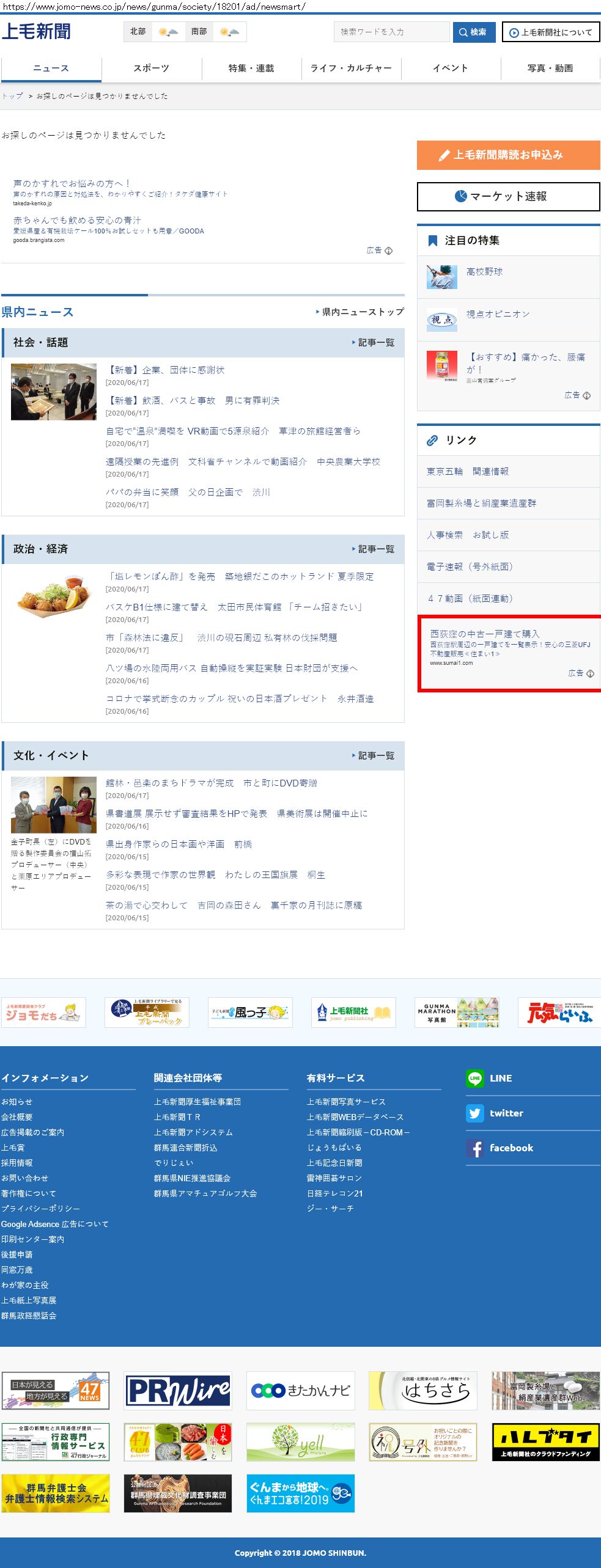The image size is (601, 1568).
Task: Open the 高校野球 feature thumbnail
Action: pyautogui.click(x=441, y=277)
